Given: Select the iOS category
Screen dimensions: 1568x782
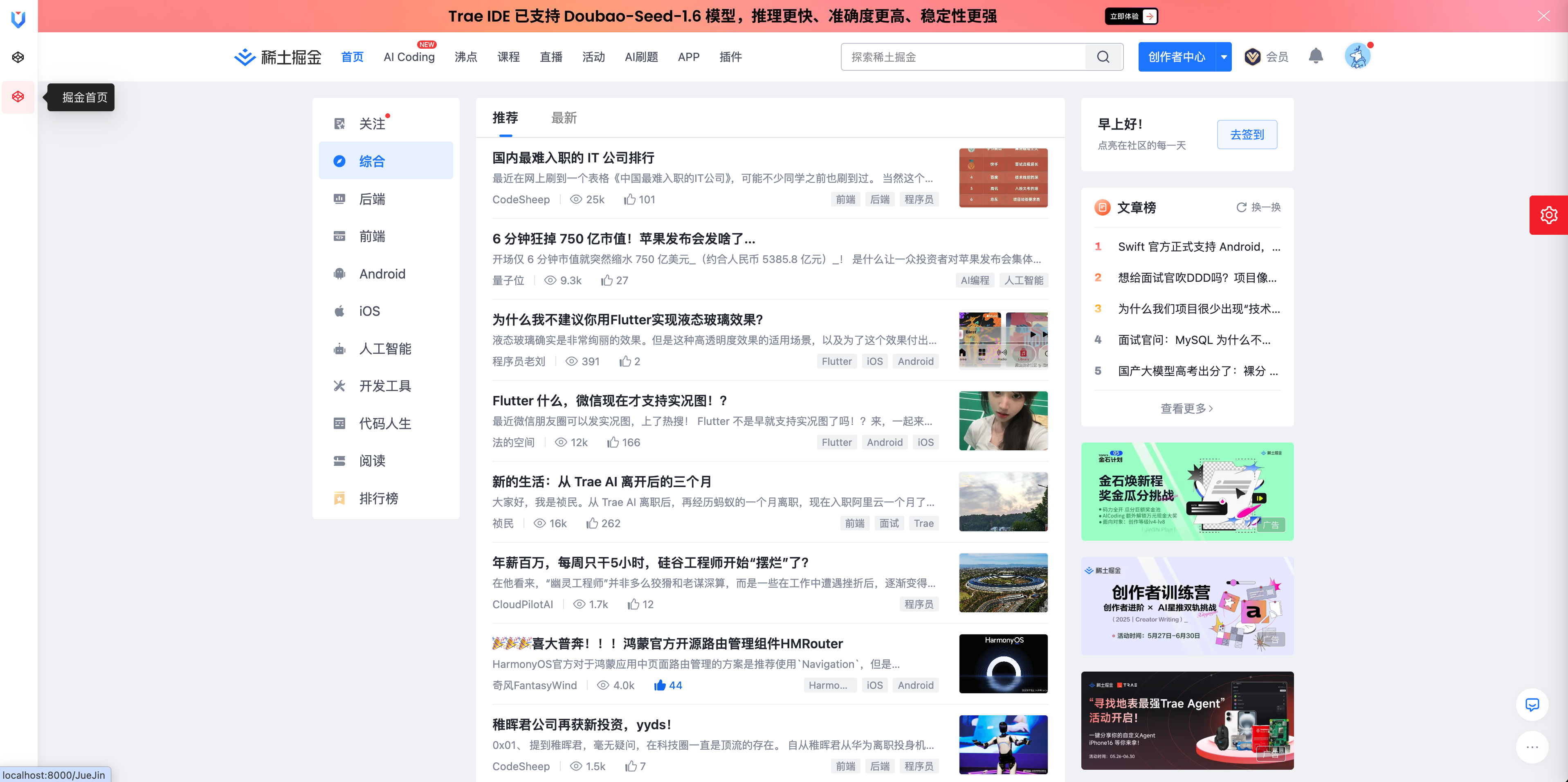Looking at the screenshot, I should [x=386, y=311].
